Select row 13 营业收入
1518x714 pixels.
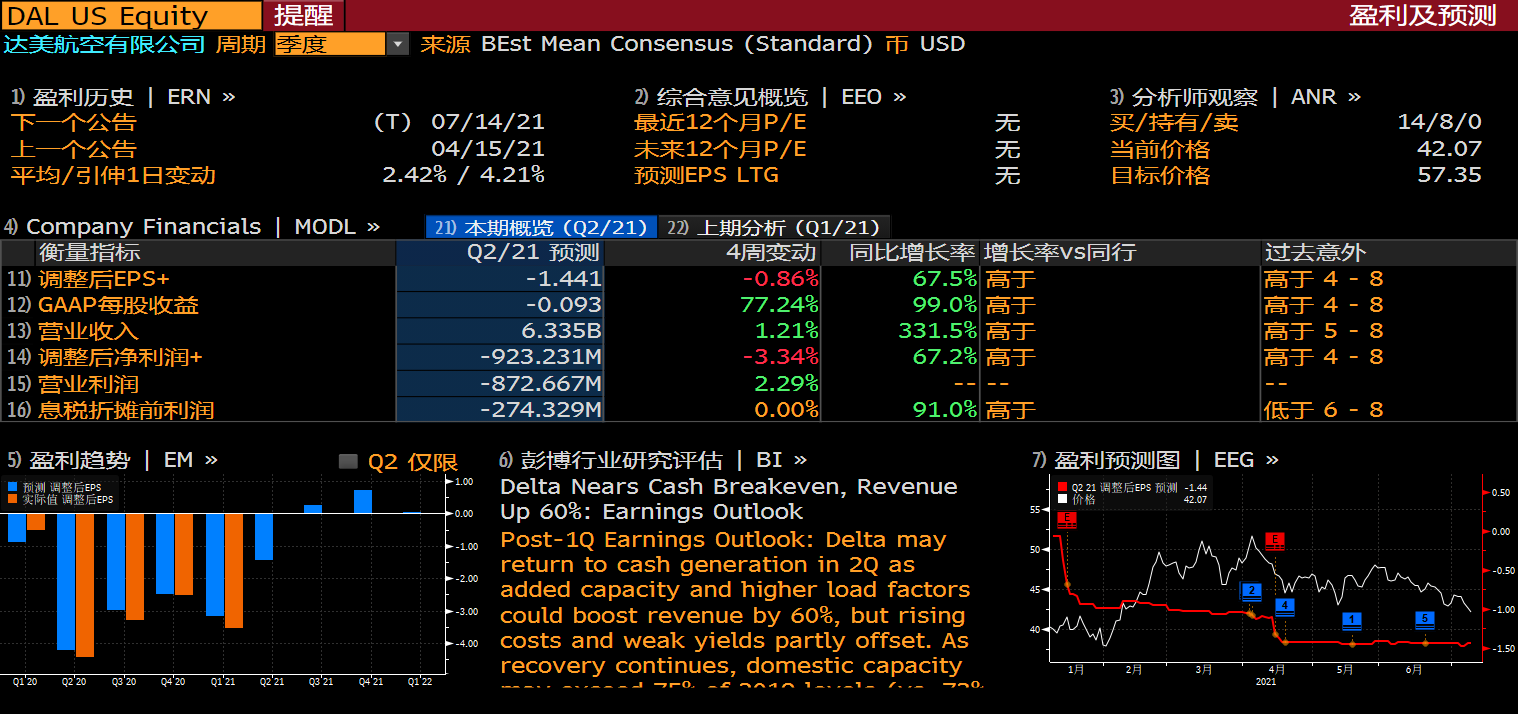[x=759, y=331]
